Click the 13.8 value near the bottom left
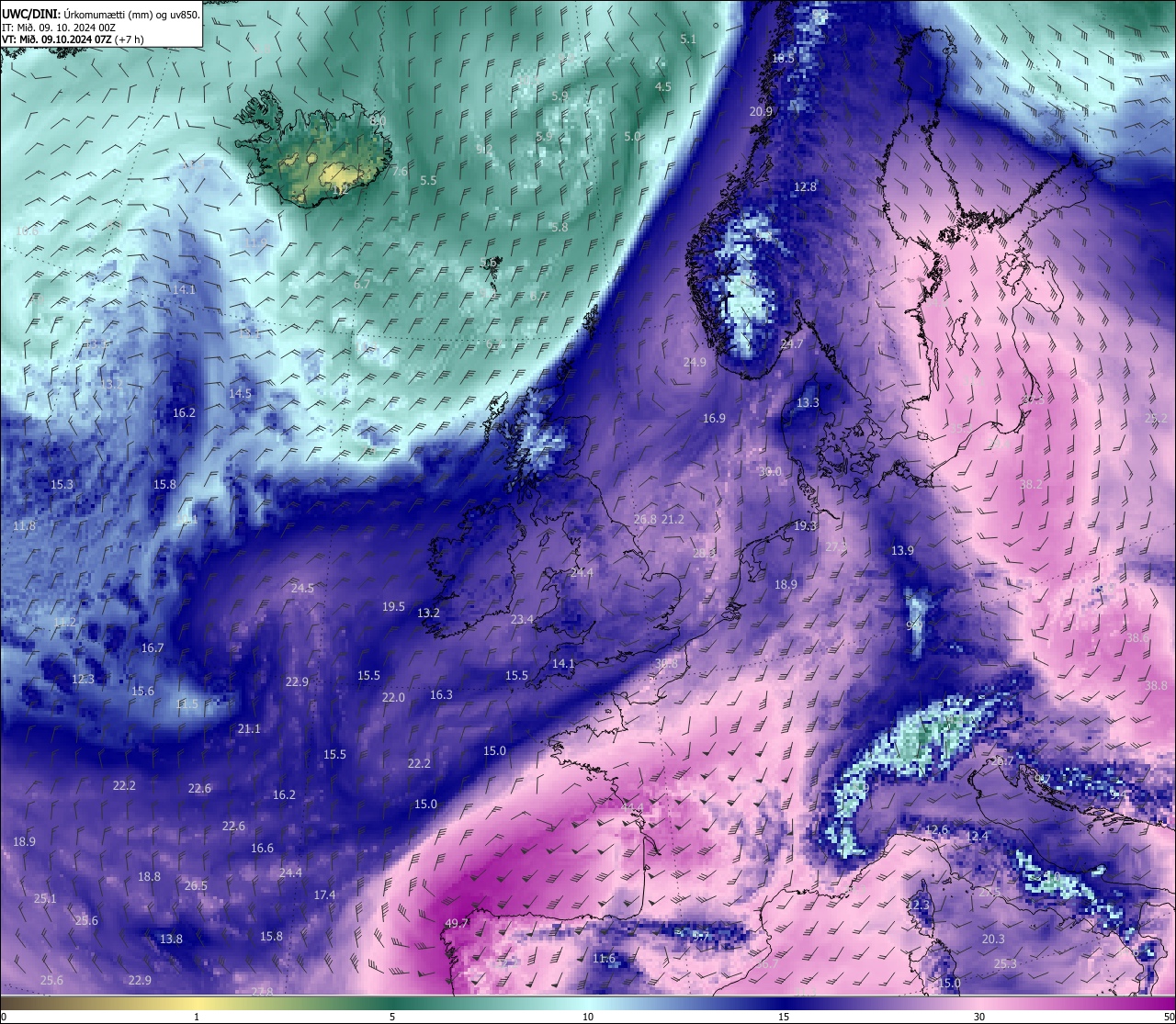This screenshot has height=1024, width=1176. 171,939
